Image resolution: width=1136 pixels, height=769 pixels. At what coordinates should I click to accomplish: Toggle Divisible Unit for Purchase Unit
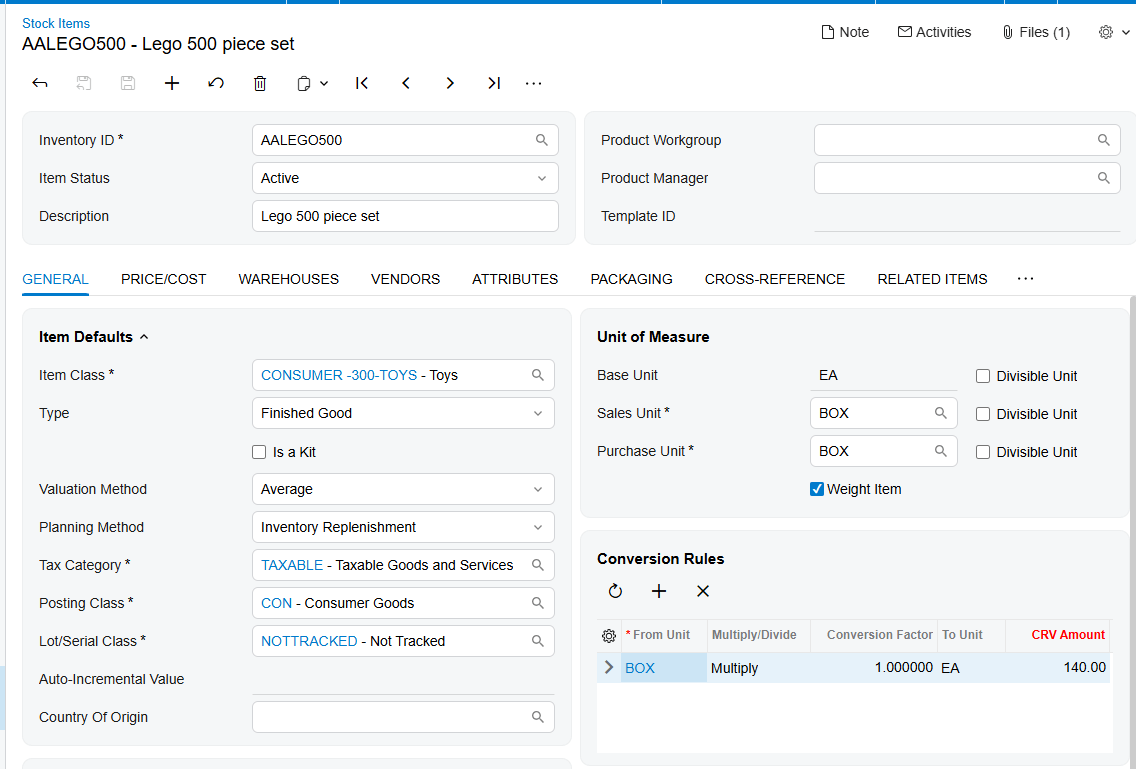[x=983, y=452]
